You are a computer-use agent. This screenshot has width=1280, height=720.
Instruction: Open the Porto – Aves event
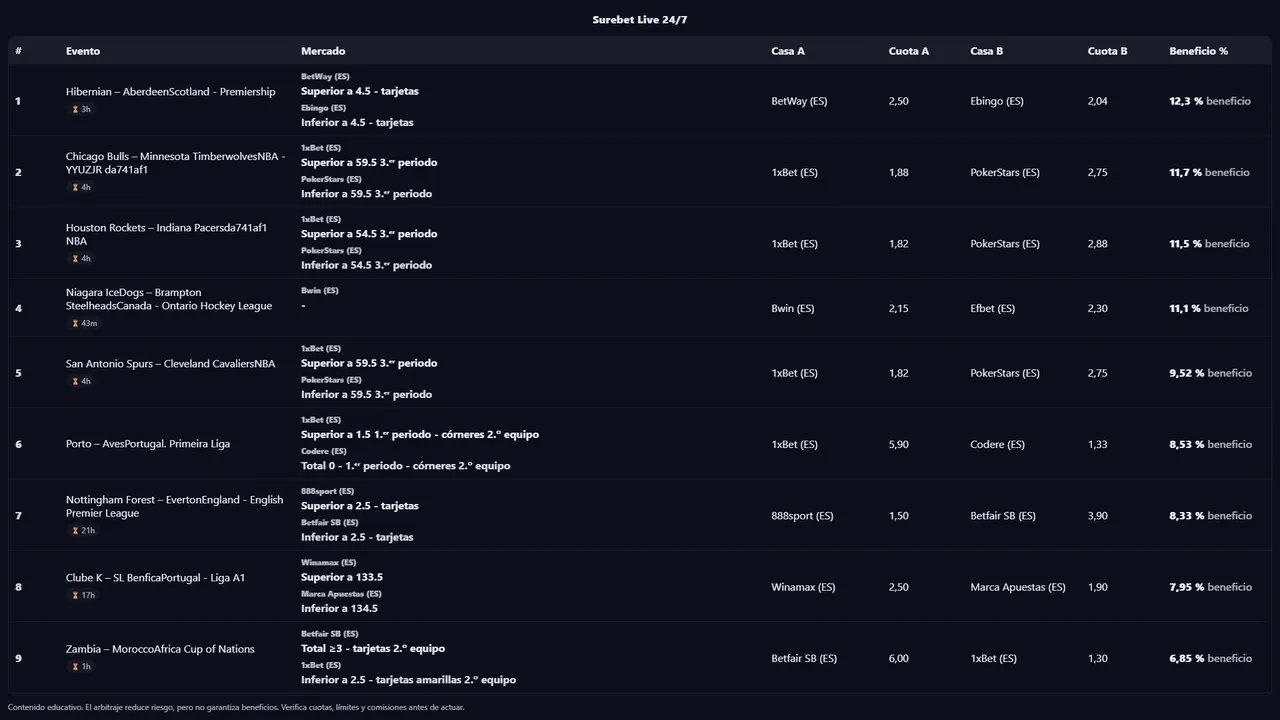(148, 444)
